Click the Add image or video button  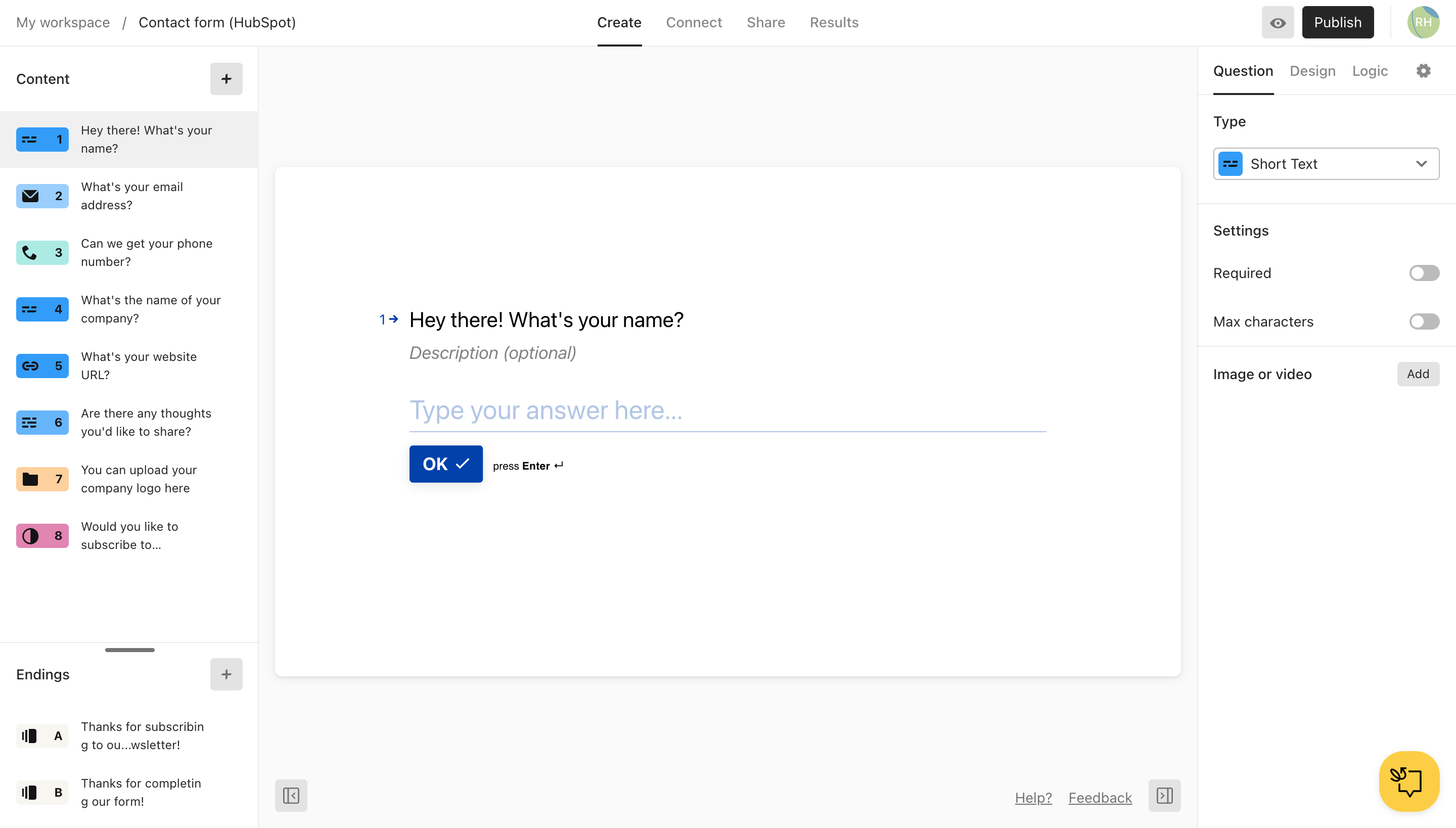pos(1417,373)
